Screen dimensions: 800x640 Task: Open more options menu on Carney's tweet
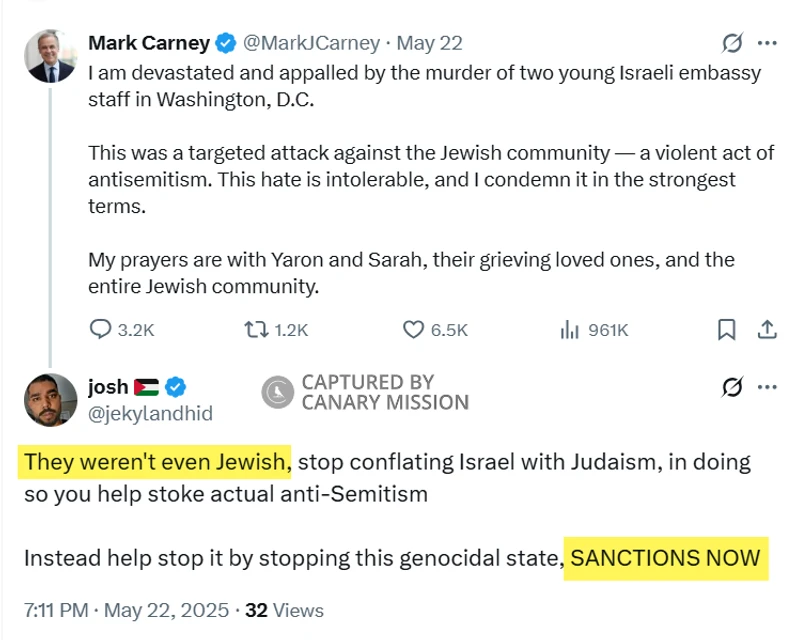click(767, 43)
